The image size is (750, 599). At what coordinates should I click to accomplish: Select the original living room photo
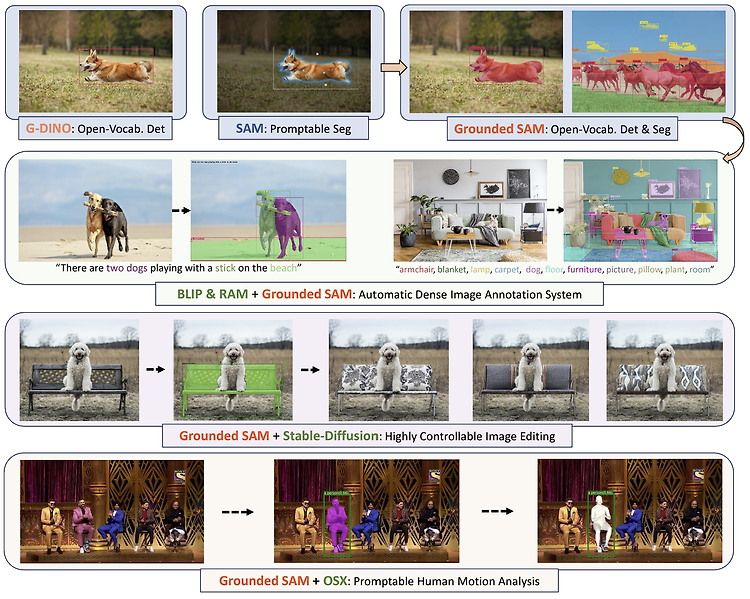point(470,211)
